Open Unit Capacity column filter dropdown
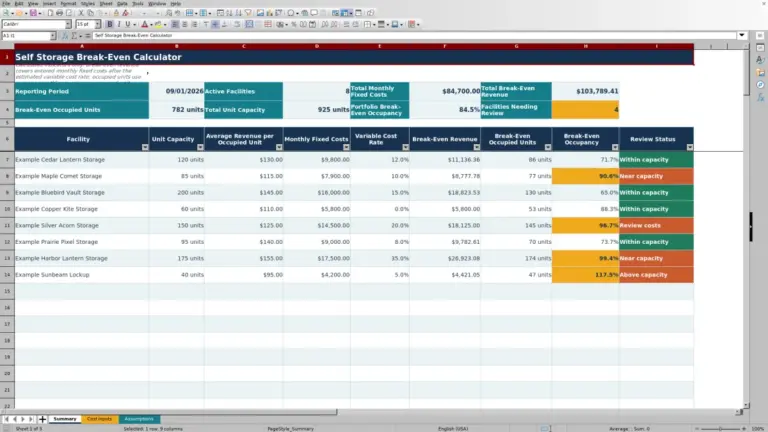The height and width of the screenshot is (432, 768). point(200,147)
